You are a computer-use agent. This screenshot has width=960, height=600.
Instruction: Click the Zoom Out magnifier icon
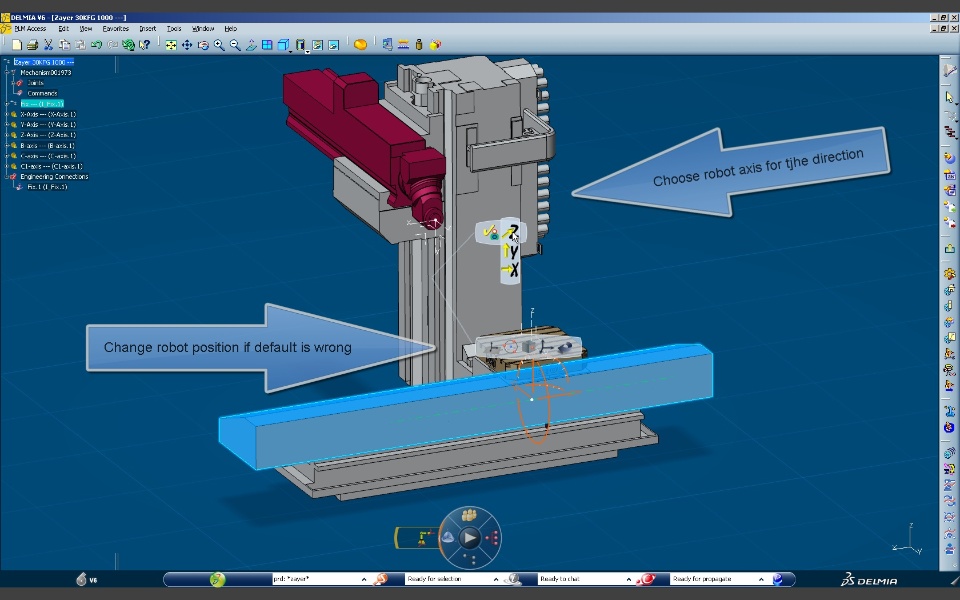(x=234, y=45)
